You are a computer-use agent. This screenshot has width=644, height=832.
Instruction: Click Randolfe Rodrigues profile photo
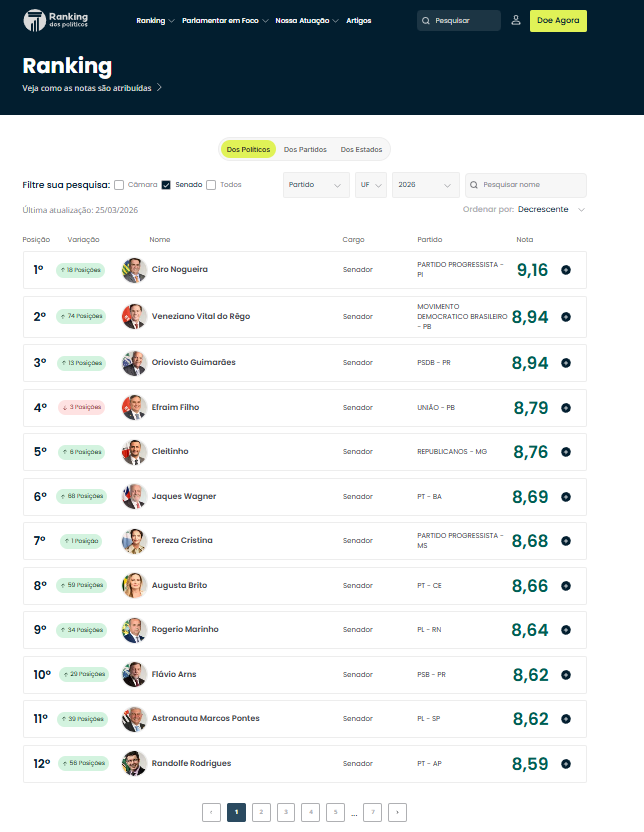click(x=133, y=763)
